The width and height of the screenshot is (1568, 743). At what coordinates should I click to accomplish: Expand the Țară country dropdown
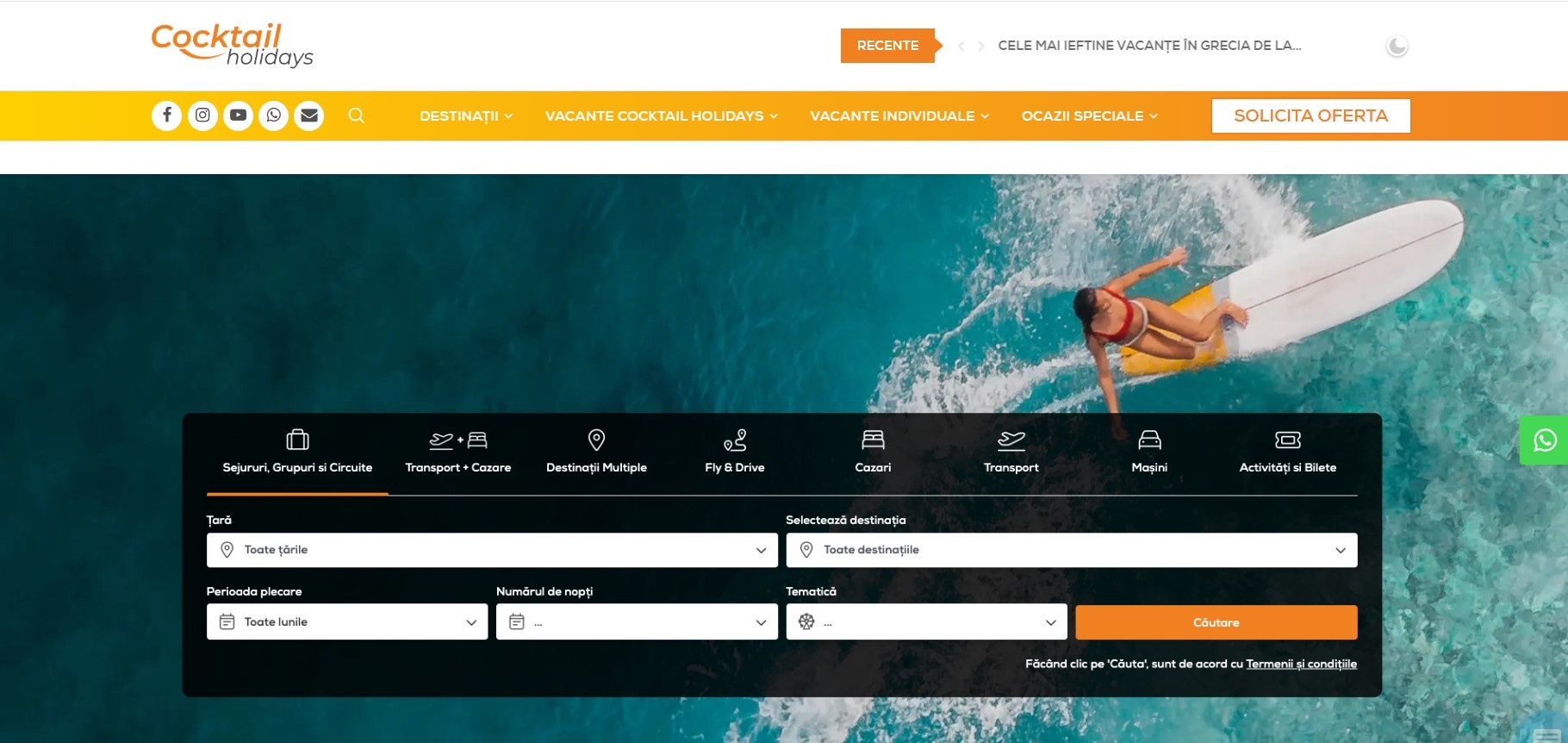click(492, 550)
